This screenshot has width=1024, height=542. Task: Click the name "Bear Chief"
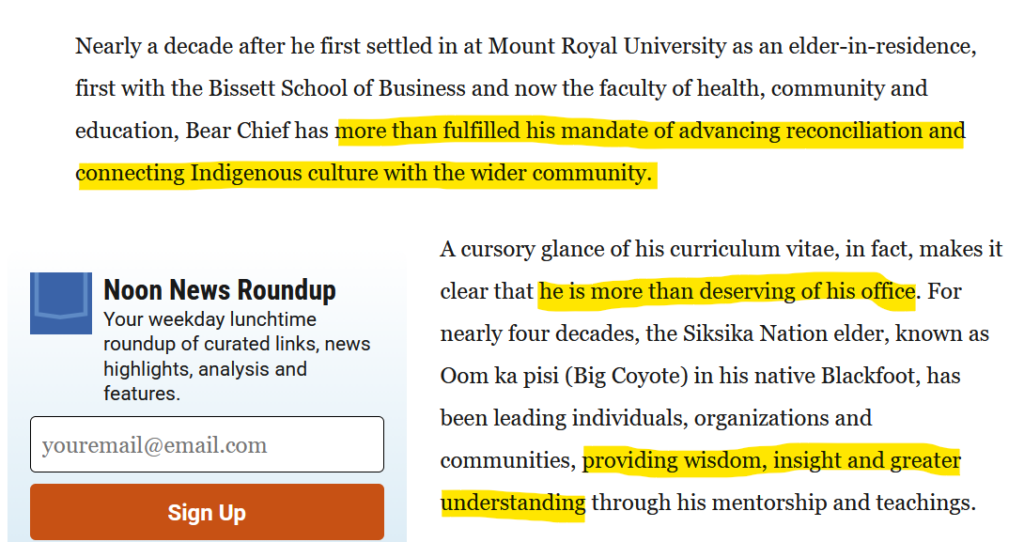point(237,131)
